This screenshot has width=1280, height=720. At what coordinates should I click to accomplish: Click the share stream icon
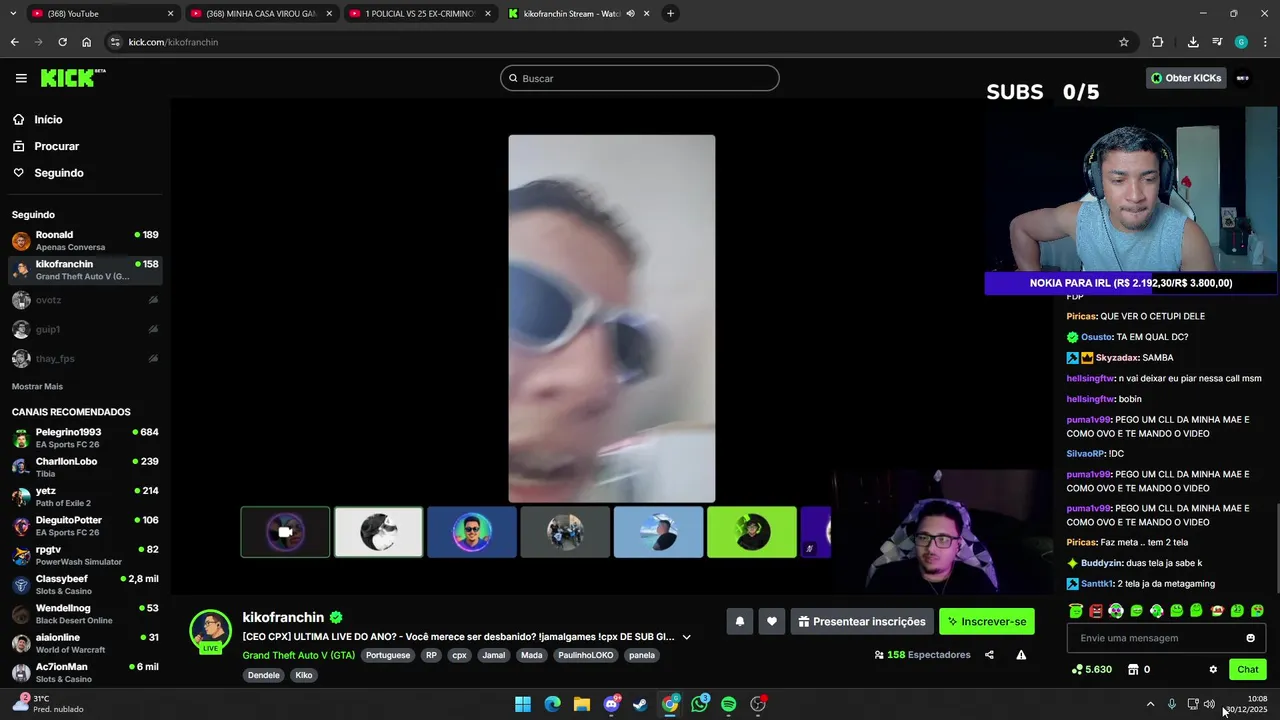point(989,655)
